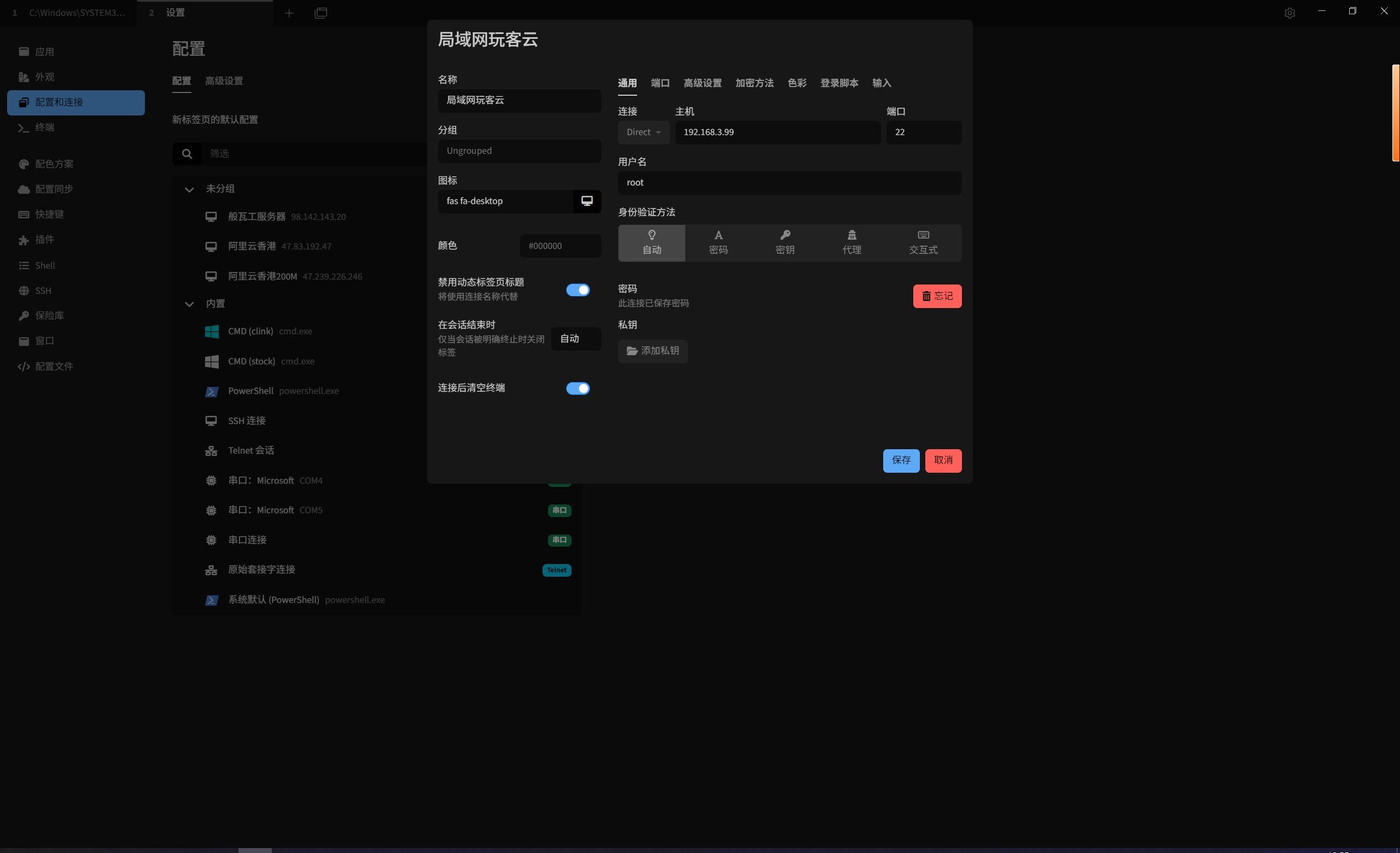
Task: Open the 终端 terminal settings
Action: (75, 127)
